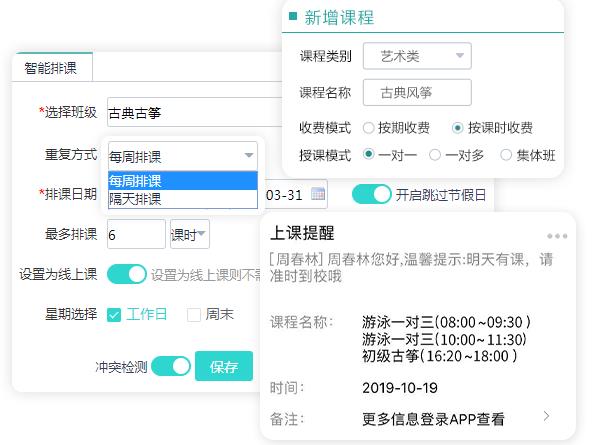The height and width of the screenshot is (445, 599).
Task: Choose the 集体班 radio option
Action: point(506,155)
